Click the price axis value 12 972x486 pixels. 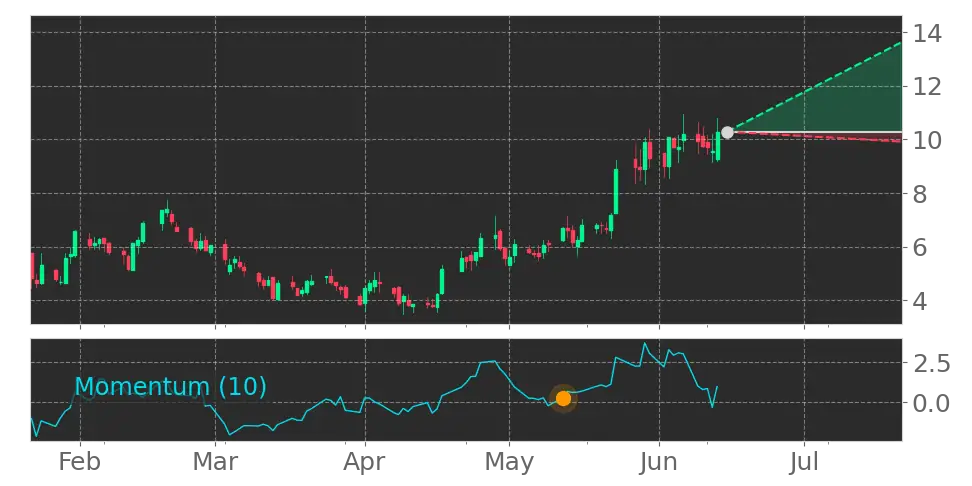[927, 86]
